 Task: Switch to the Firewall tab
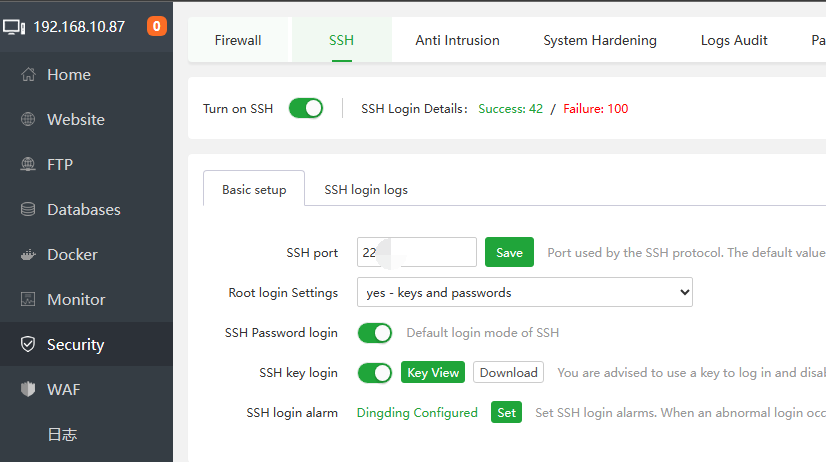[238, 40]
